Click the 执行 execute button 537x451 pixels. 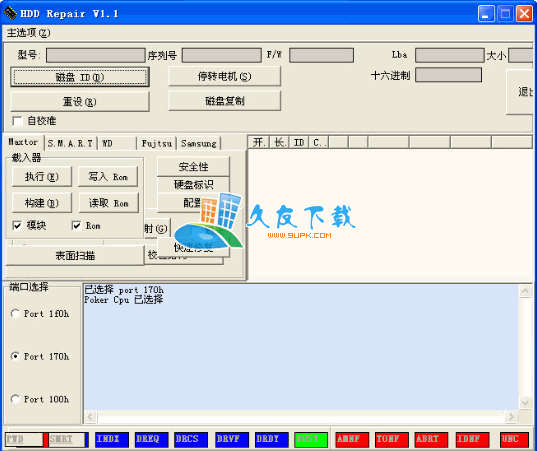(42, 176)
